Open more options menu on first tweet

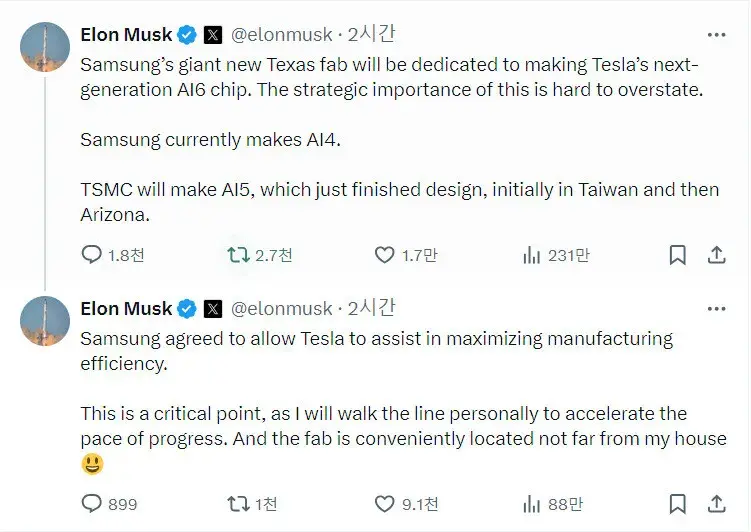click(x=716, y=35)
